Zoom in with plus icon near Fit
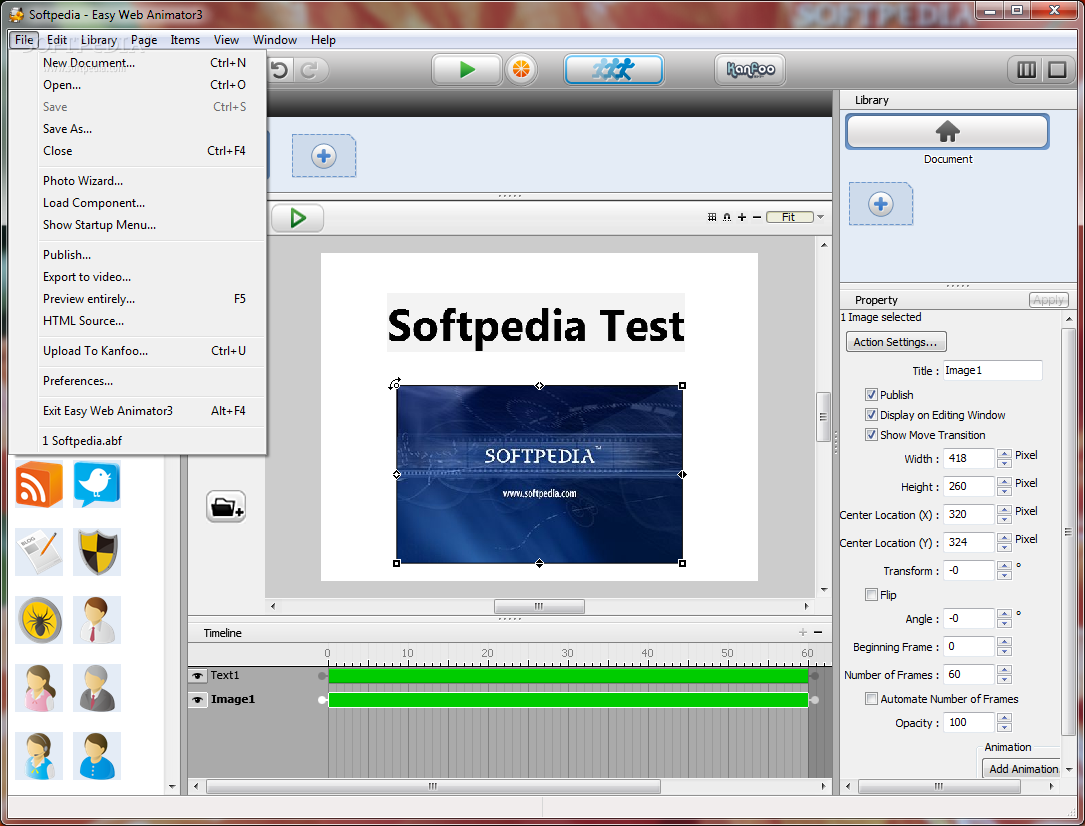This screenshot has height=826, width=1085. [742, 217]
